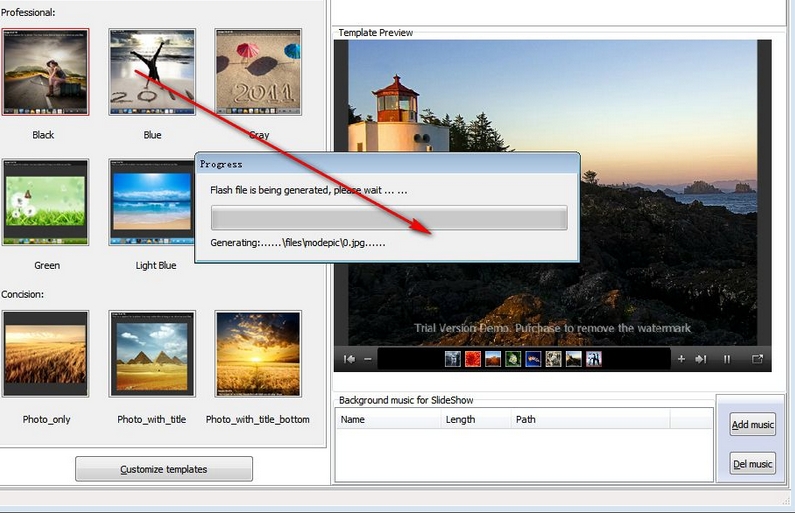Click the minus icon in preview controls
Image resolution: width=795 pixels, height=516 pixels.
tap(368, 359)
